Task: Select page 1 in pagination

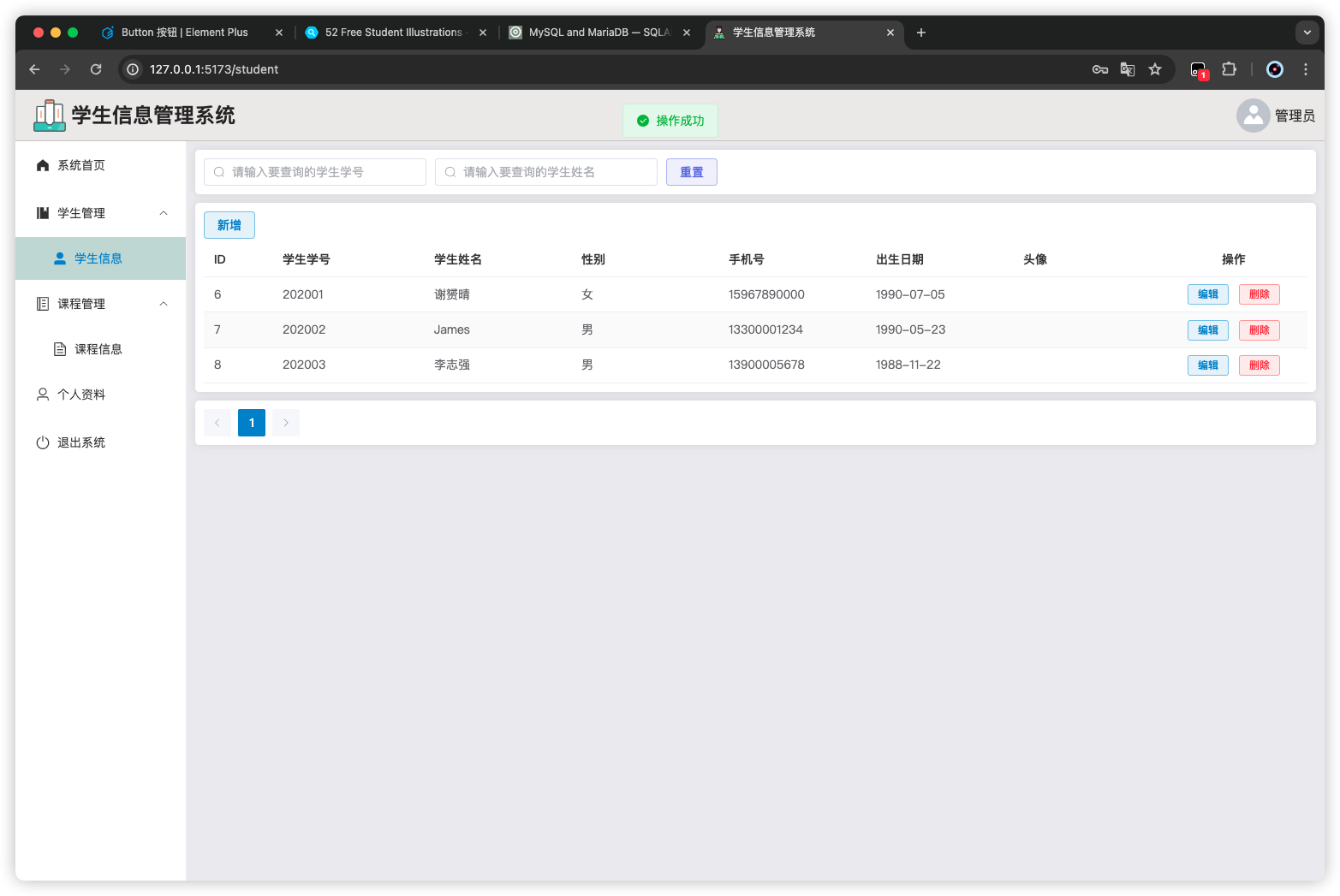Action: coord(252,423)
